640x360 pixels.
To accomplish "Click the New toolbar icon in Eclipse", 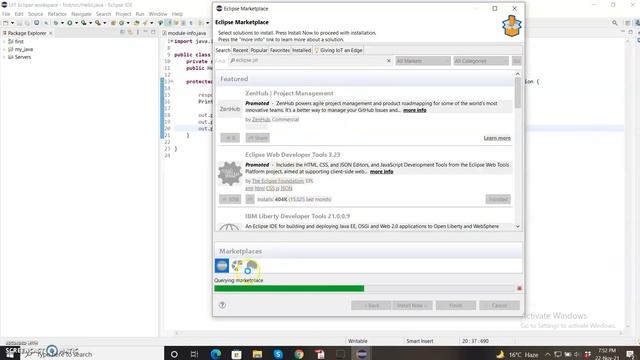I will pyautogui.click(x=6, y=23).
